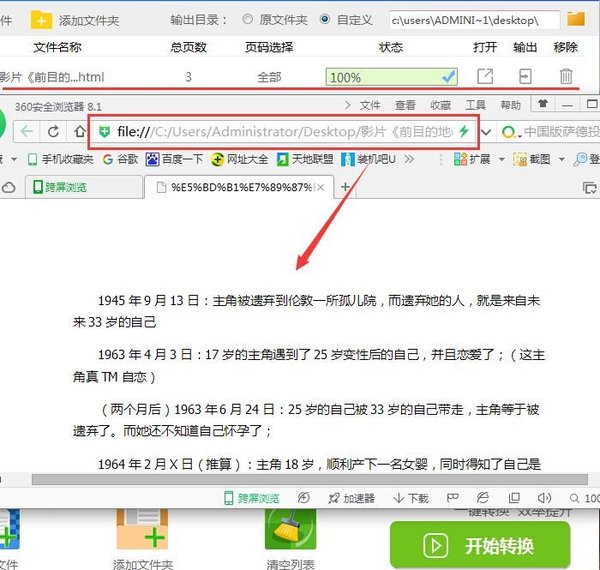Click the zoom magnifier in status bar
600x570 pixels.
pos(574,498)
